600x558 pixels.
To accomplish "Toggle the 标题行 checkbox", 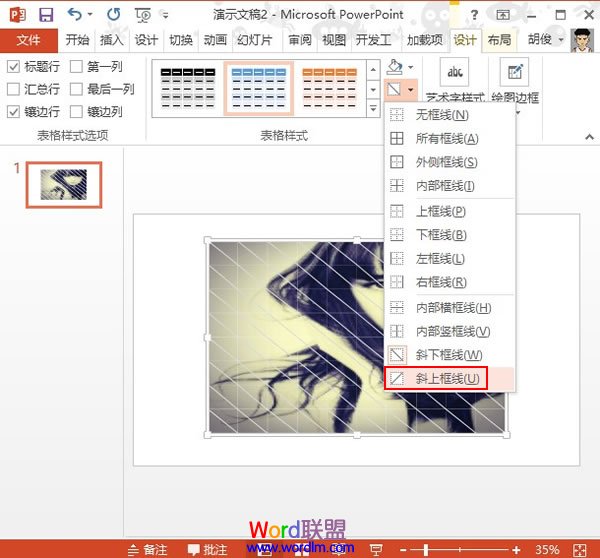I will coord(13,67).
